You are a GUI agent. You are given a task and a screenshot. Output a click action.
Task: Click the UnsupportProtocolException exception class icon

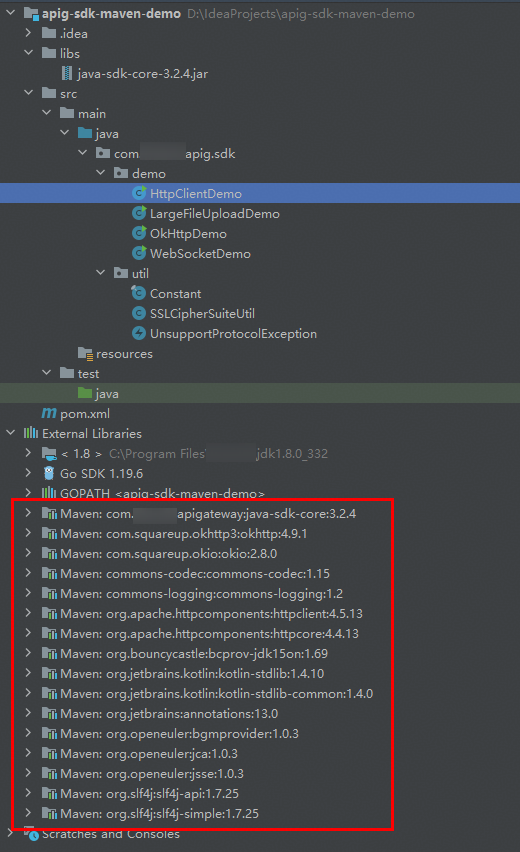[139, 333]
